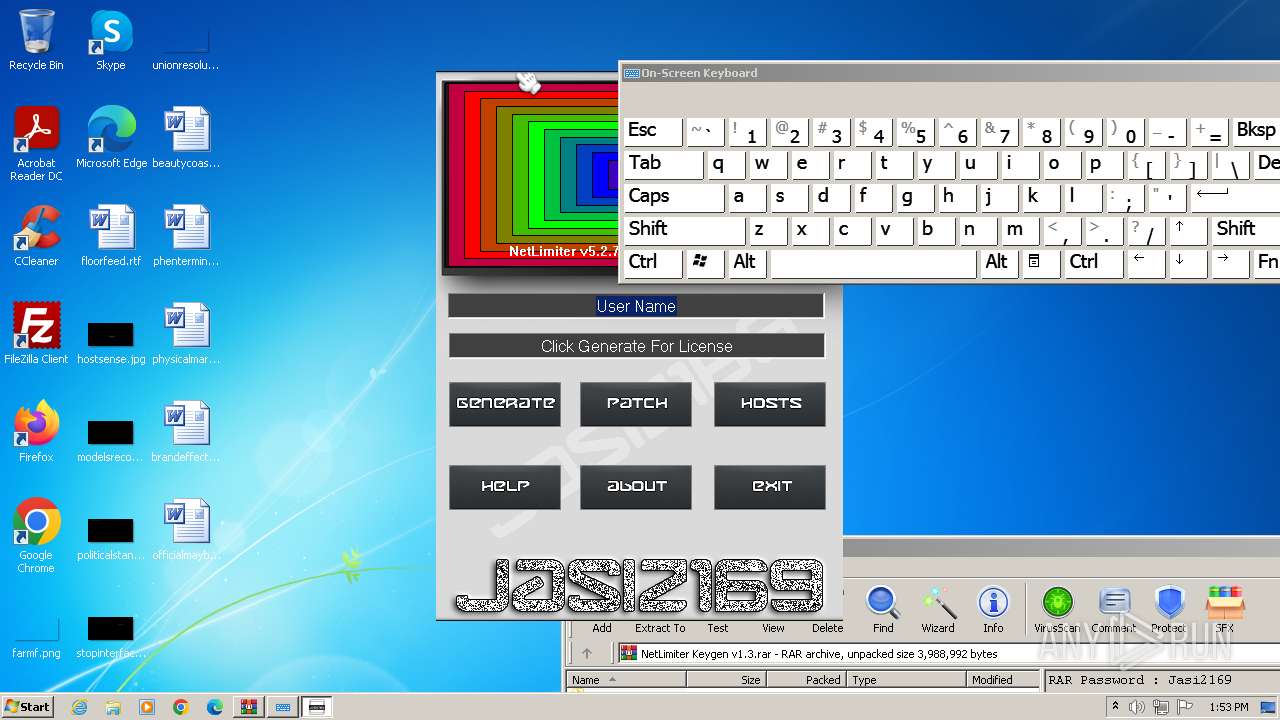Sort WinRAR list by Name column
This screenshot has height=720, width=1280.
tap(626, 680)
